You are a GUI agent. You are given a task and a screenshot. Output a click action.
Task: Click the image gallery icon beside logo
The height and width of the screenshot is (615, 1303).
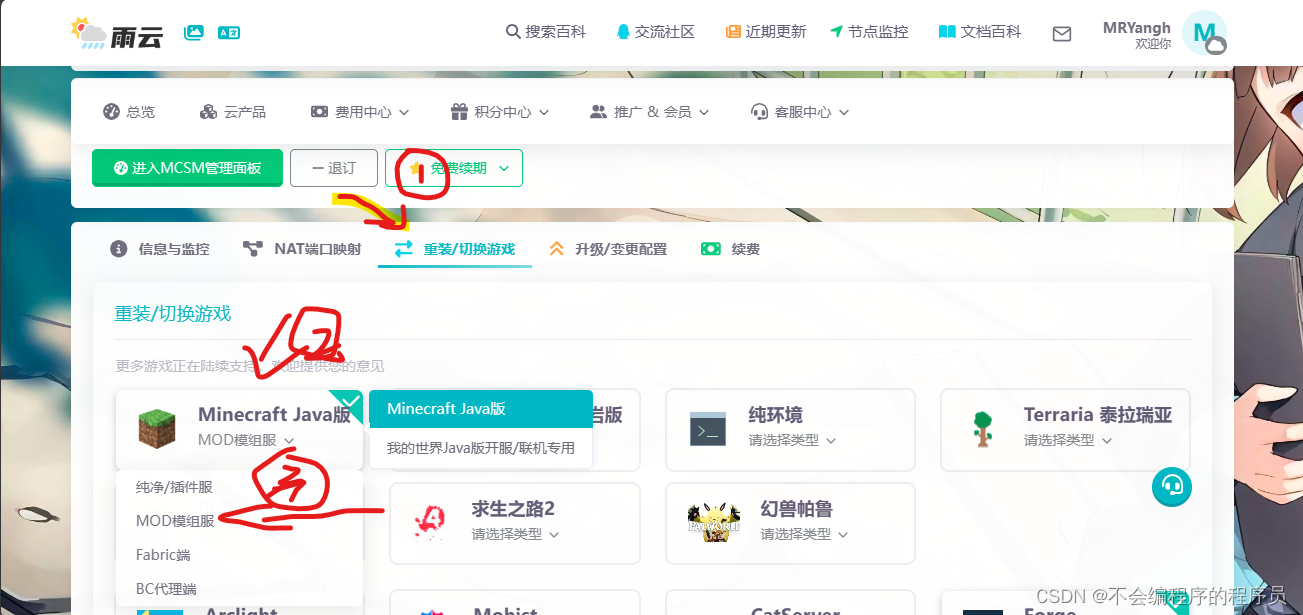(x=194, y=33)
